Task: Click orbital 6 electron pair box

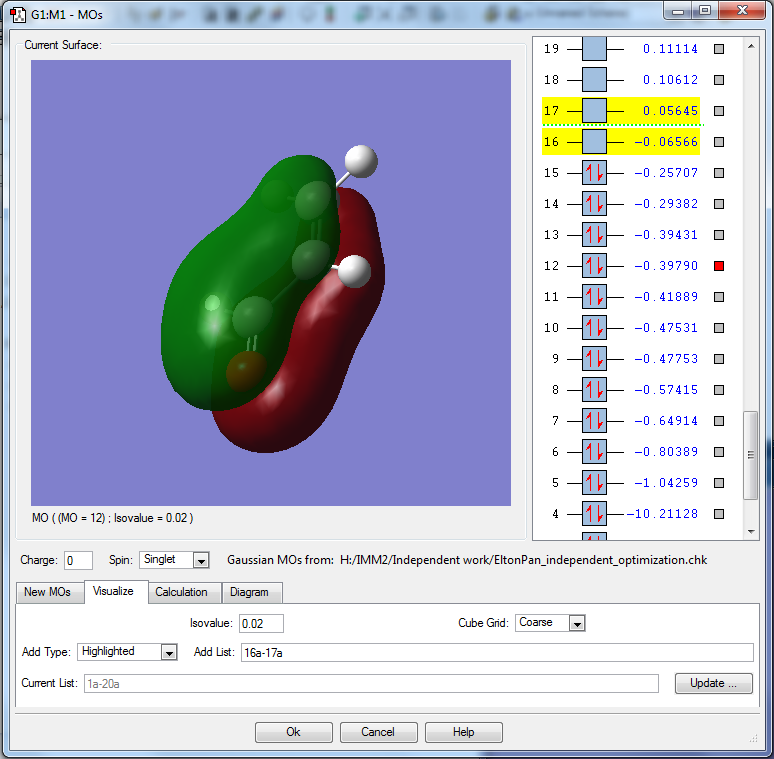Action: click(594, 452)
